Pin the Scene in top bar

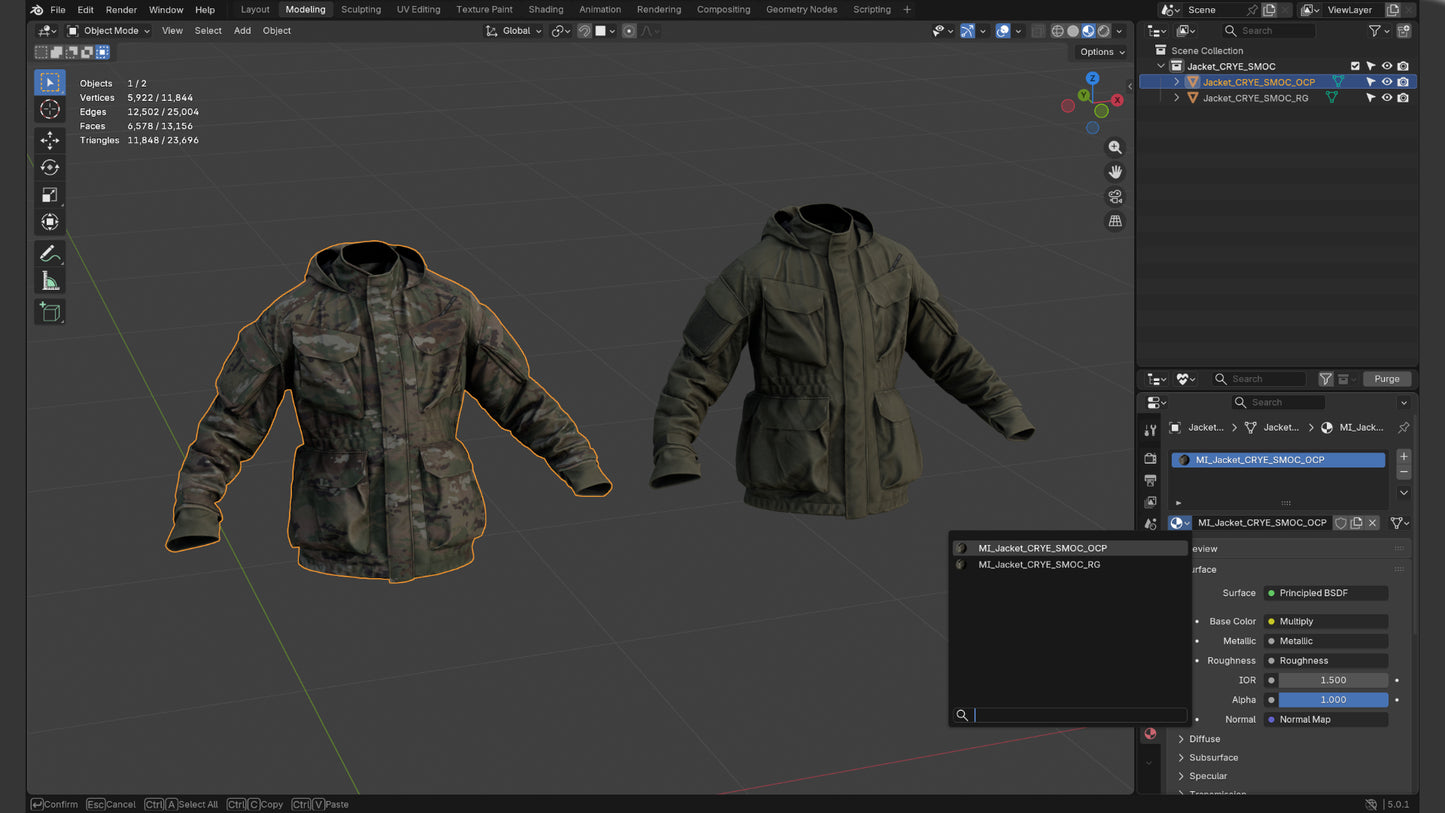pyautogui.click(x=1252, y=10)
